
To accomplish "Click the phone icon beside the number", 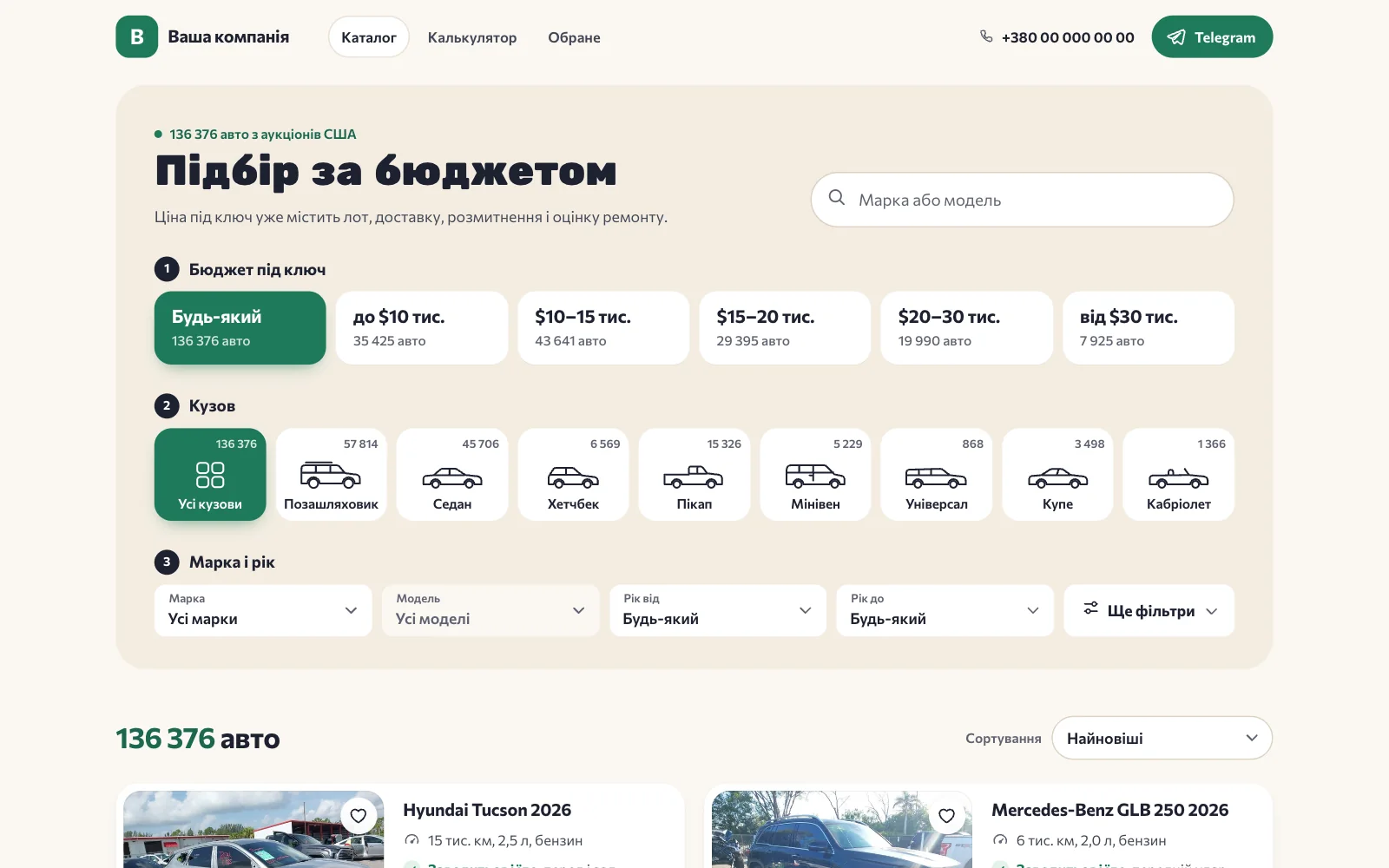I will pyautogui.click(x=986, y=36).
